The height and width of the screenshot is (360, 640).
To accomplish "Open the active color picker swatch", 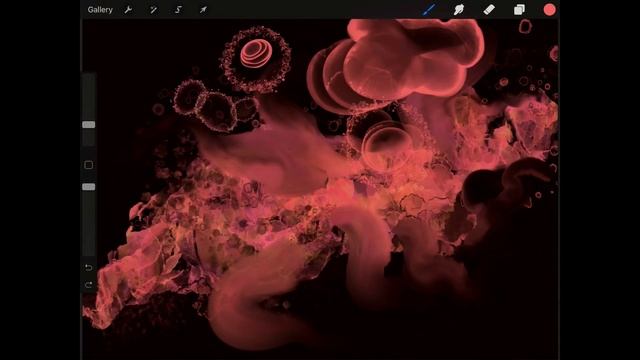I will click(x=549, y=9).
